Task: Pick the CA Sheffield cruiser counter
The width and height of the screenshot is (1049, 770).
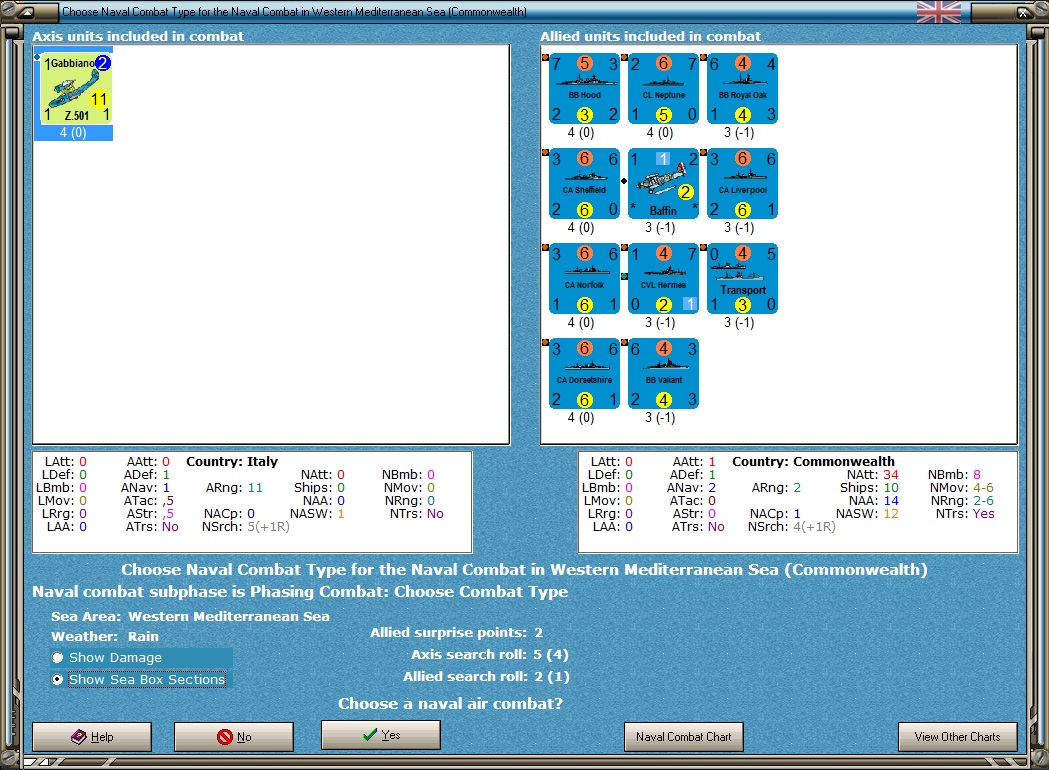Action: tap(584, 183)
